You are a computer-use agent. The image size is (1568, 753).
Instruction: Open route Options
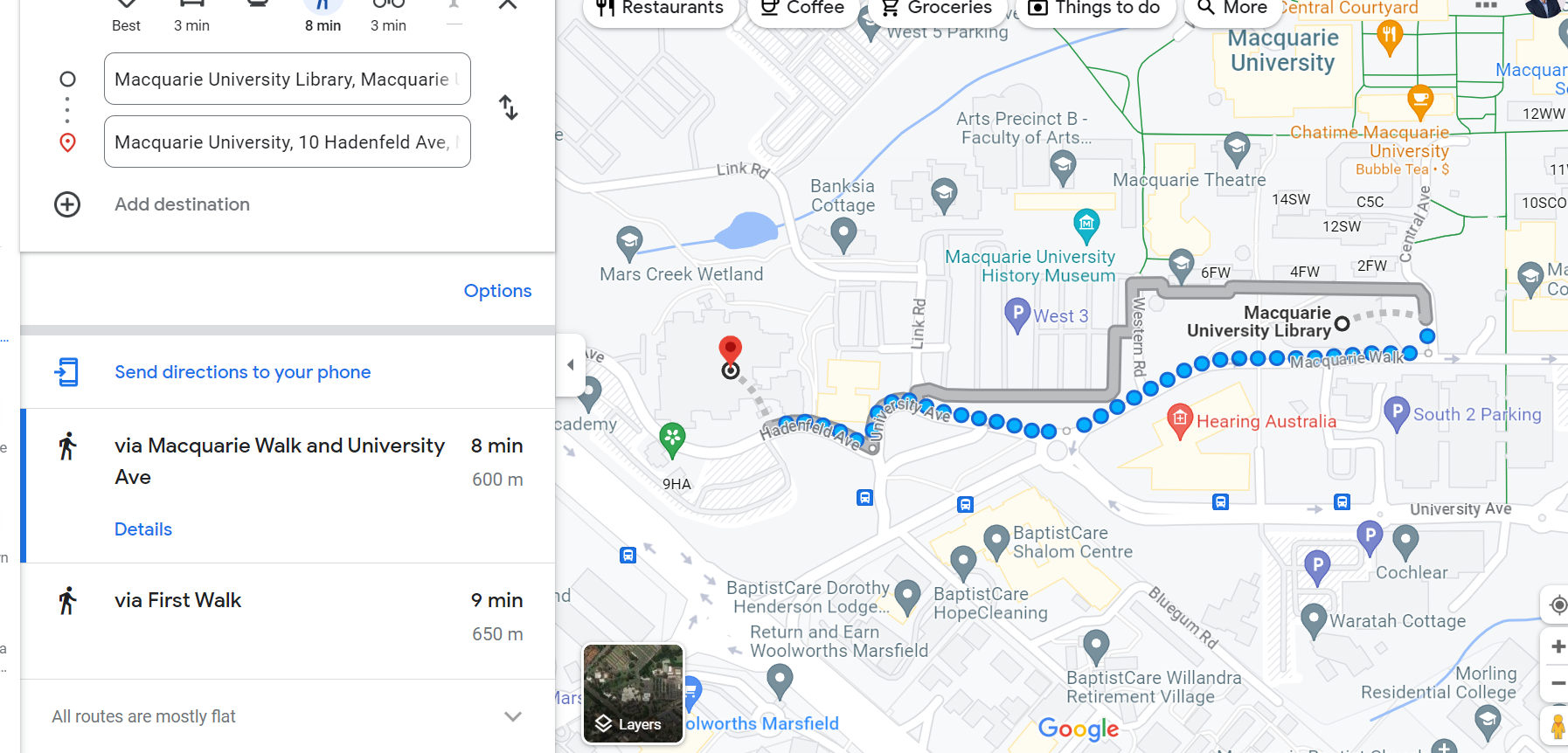pos(497,291)
